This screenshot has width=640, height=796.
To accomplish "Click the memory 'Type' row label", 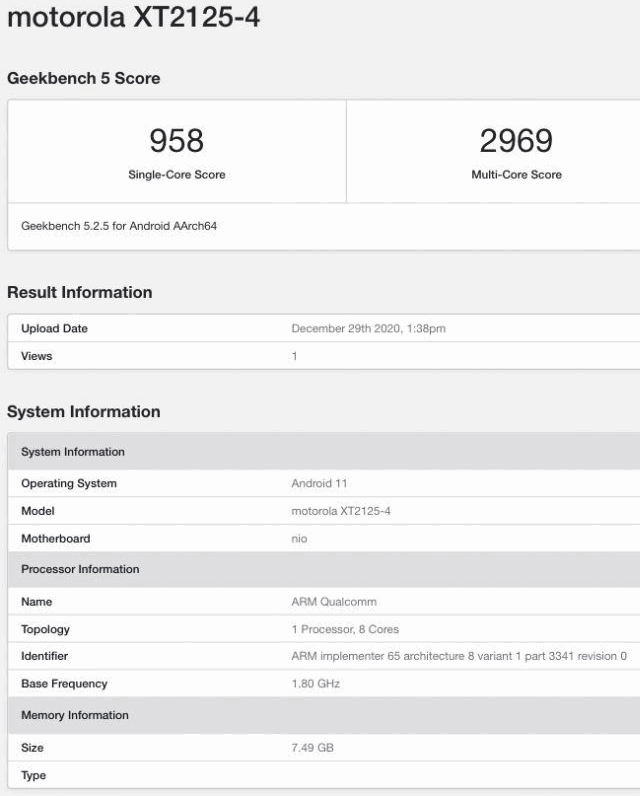I will 33,776.
